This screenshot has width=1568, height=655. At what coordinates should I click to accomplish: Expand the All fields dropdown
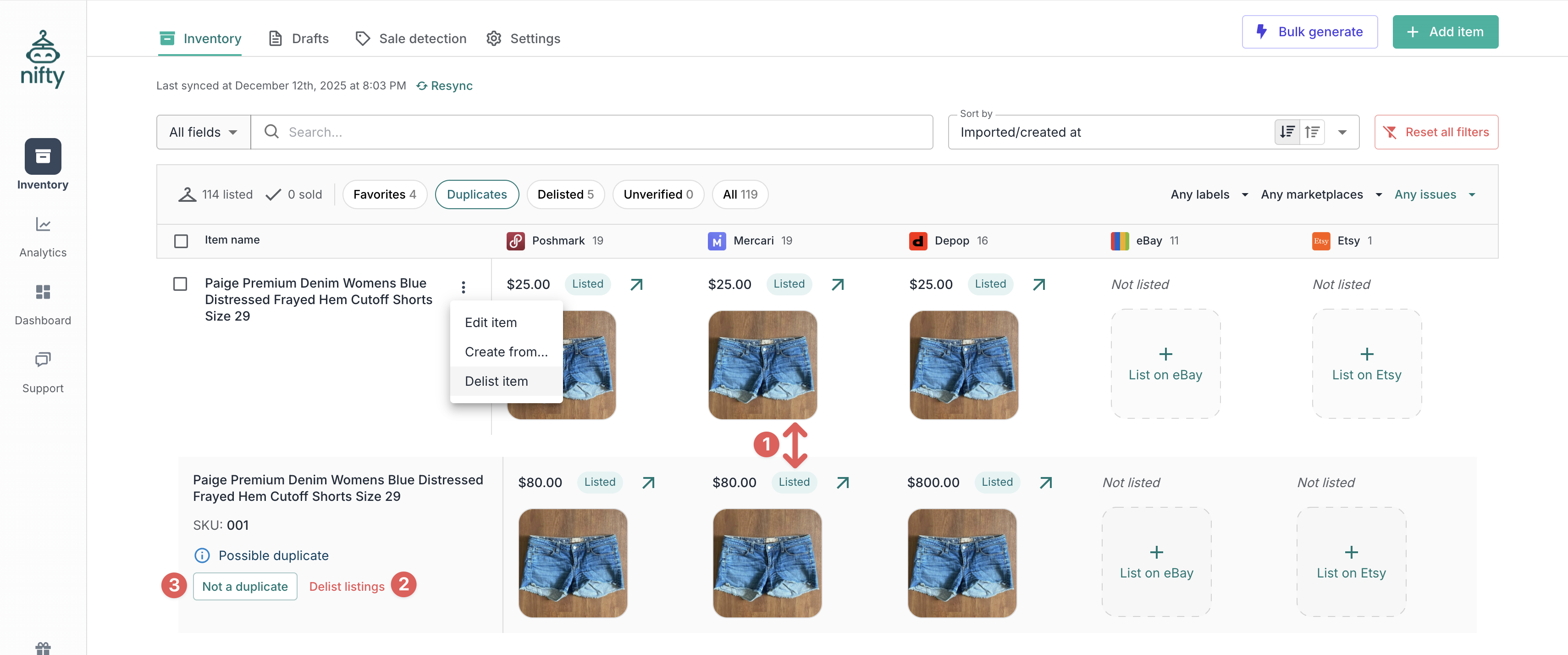tap(203, 132)
